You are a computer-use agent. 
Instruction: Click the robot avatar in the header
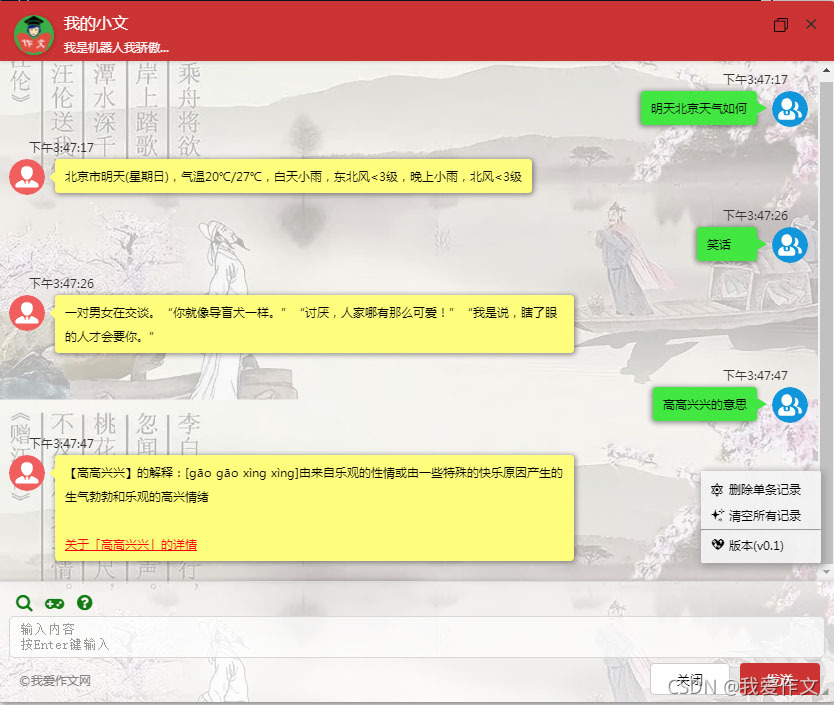coord(34,35)
